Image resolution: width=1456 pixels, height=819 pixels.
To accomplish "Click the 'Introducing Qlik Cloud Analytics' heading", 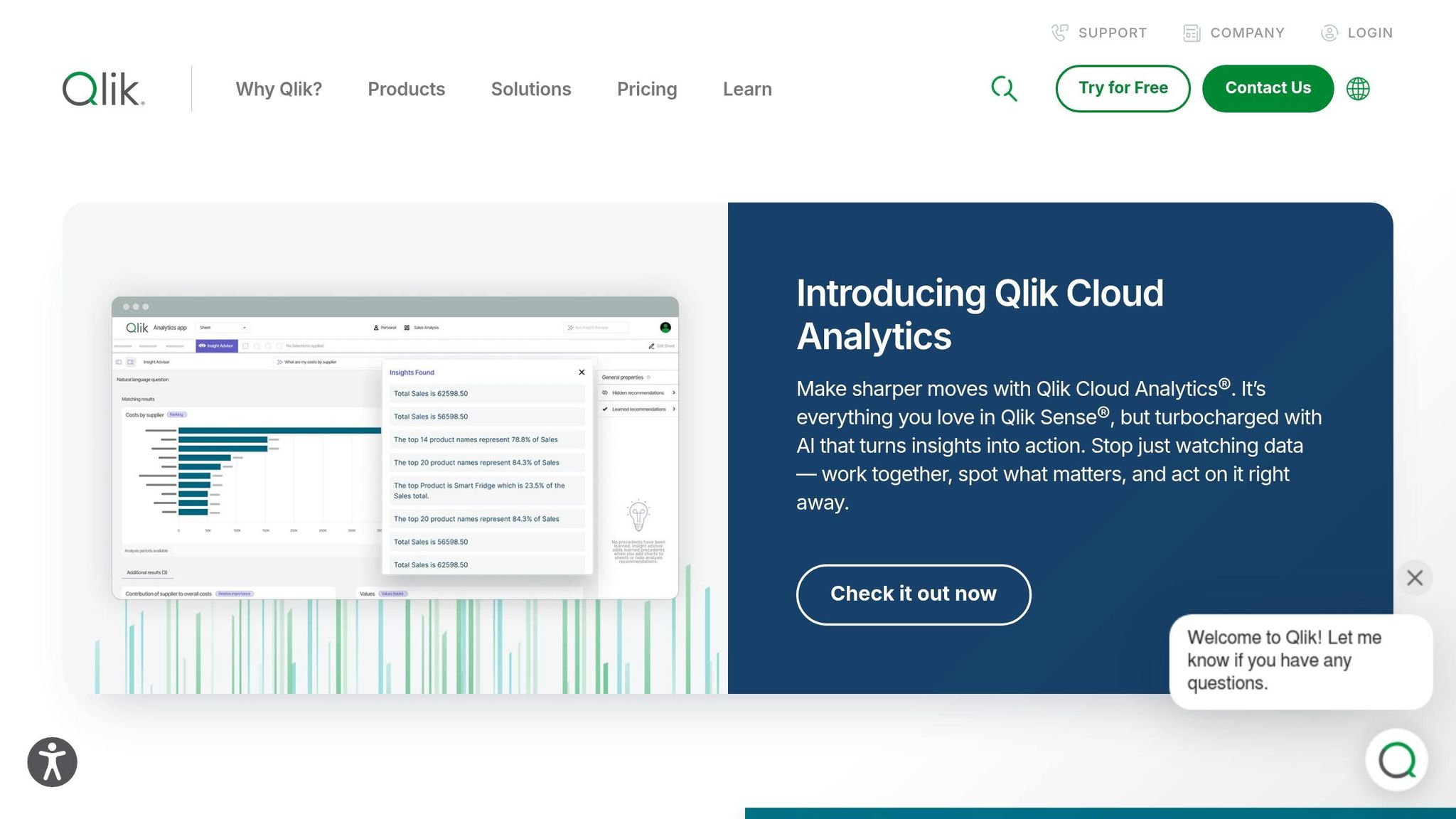I will point(980,314).
